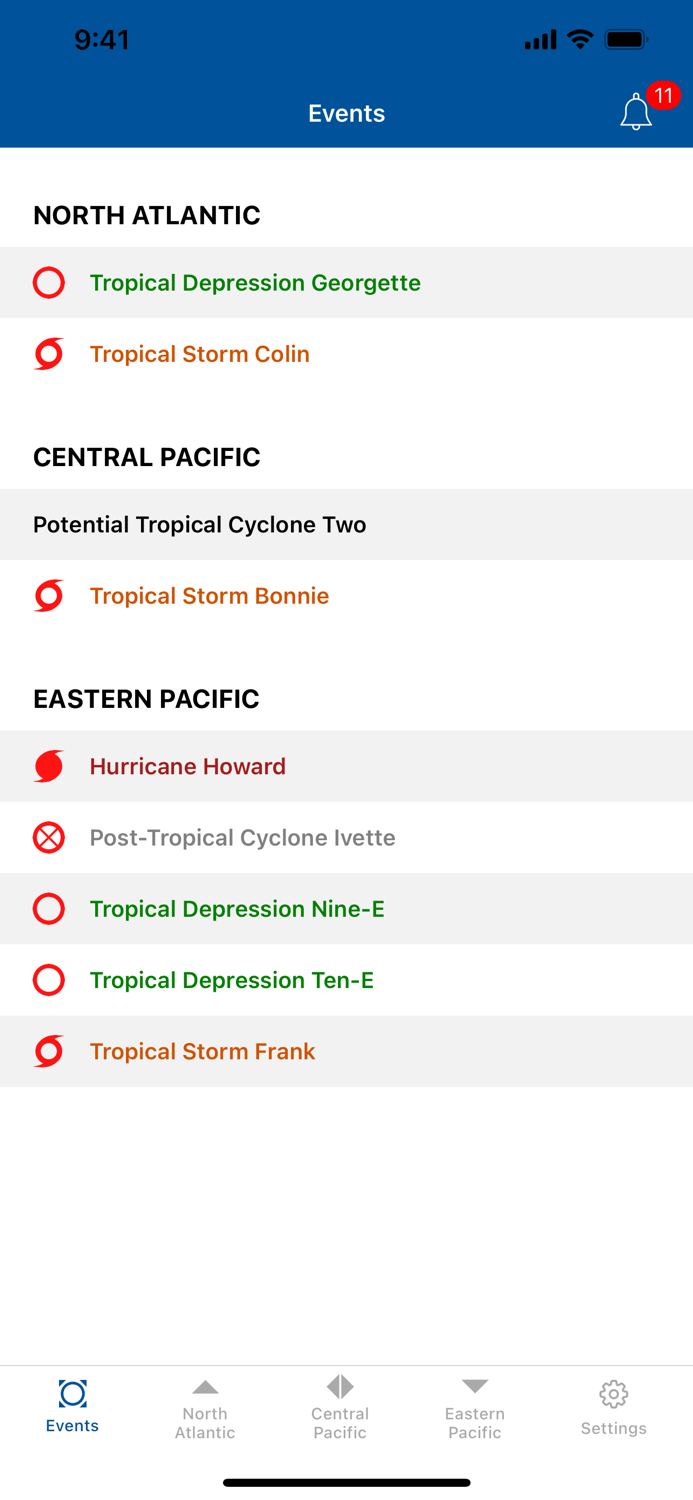Select the tropical storm icon next to Colin
The width and height of the screenshot is (693, 1500).
point(48,354)
